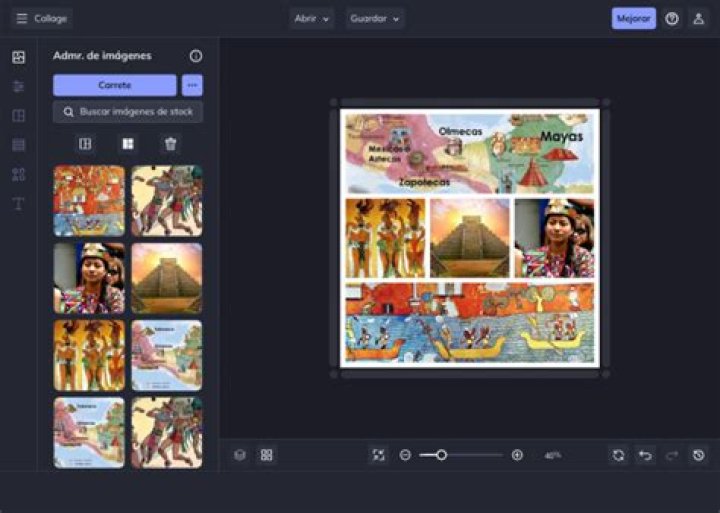720x513 pixels.
Task: Select the customize sliders sidebar icon
Action: 19,86
